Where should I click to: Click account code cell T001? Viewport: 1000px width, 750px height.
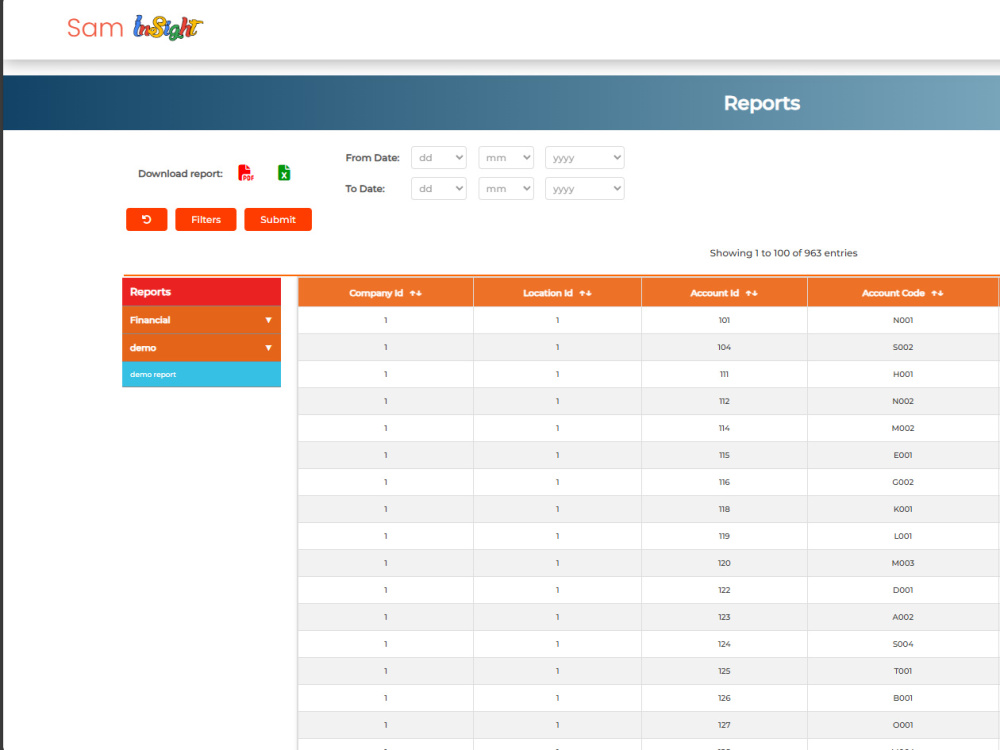click(903, 671)
